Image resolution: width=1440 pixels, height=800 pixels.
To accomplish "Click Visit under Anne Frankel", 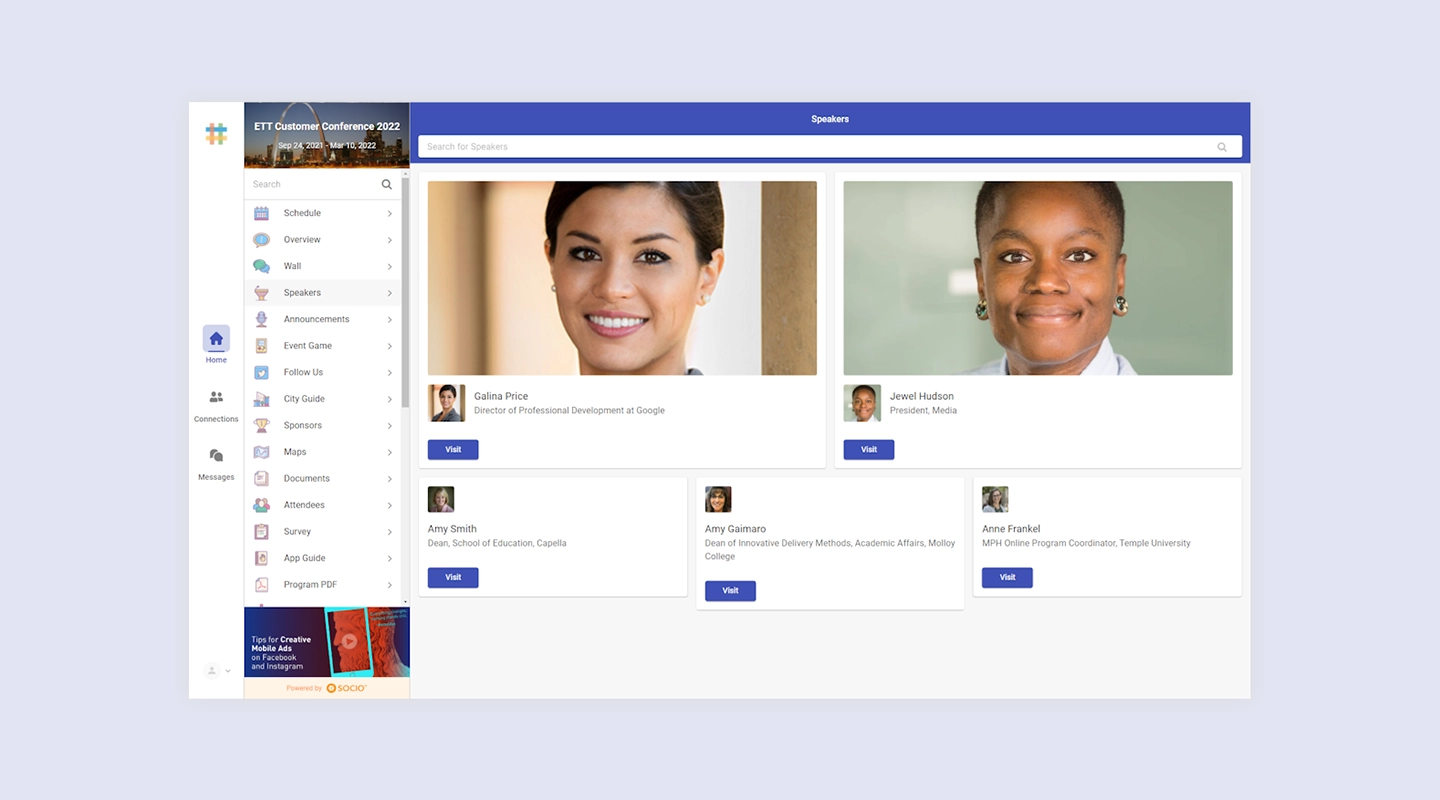I will pyautogui.click(x=1006, y=577).
